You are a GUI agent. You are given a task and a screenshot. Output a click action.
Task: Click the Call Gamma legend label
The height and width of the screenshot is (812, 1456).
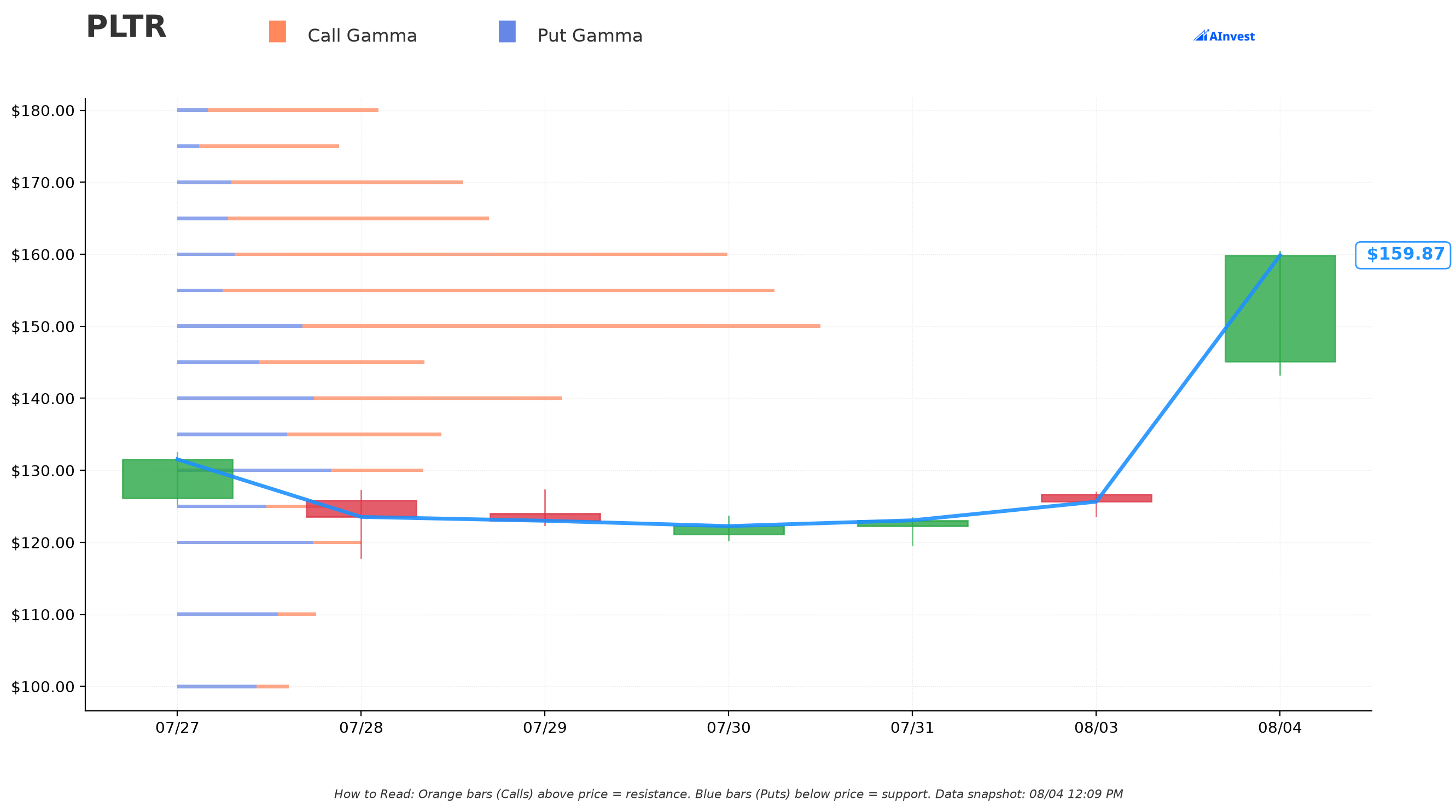pyautogui.click(x=362, y=36)
